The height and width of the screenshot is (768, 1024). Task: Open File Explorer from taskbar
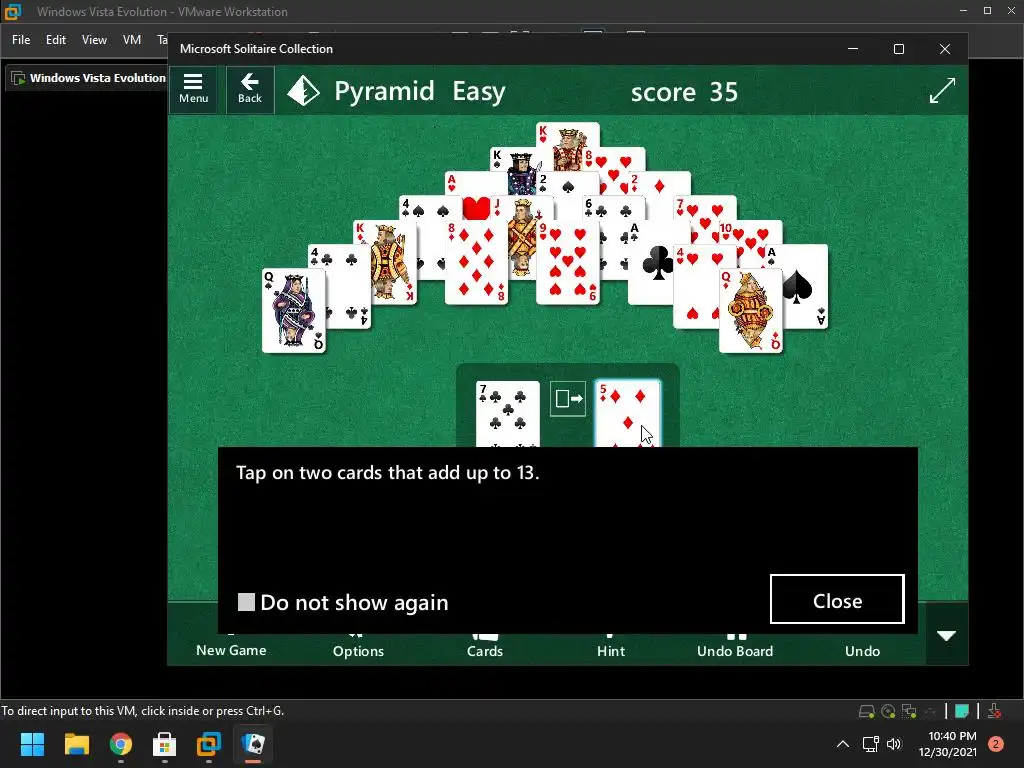[x=76, y=744]
